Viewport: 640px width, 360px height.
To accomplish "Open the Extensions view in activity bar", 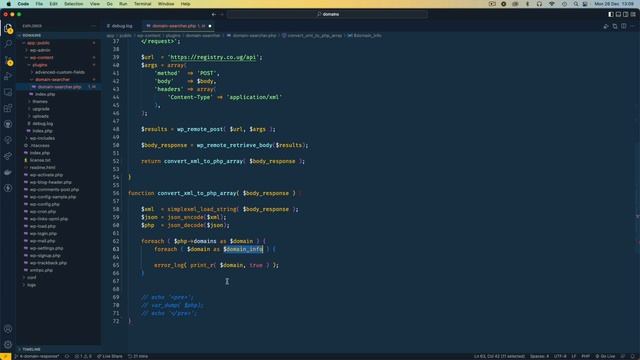I will pos(8,108).
